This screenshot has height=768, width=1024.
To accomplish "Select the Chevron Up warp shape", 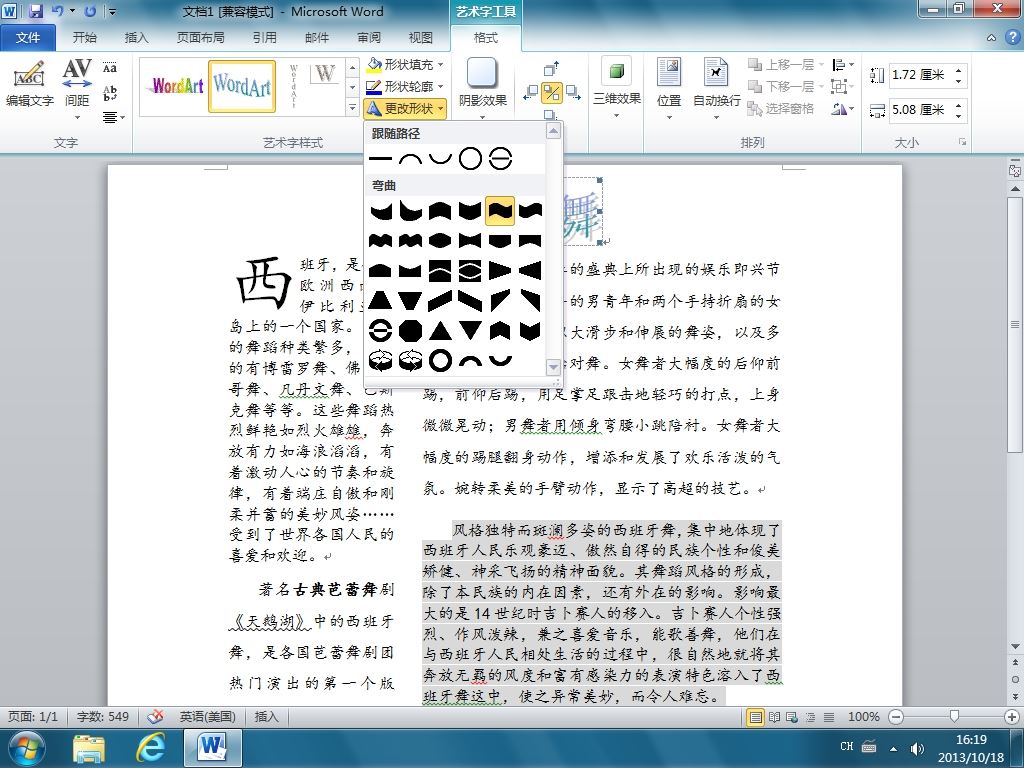I will click(500, 330).
